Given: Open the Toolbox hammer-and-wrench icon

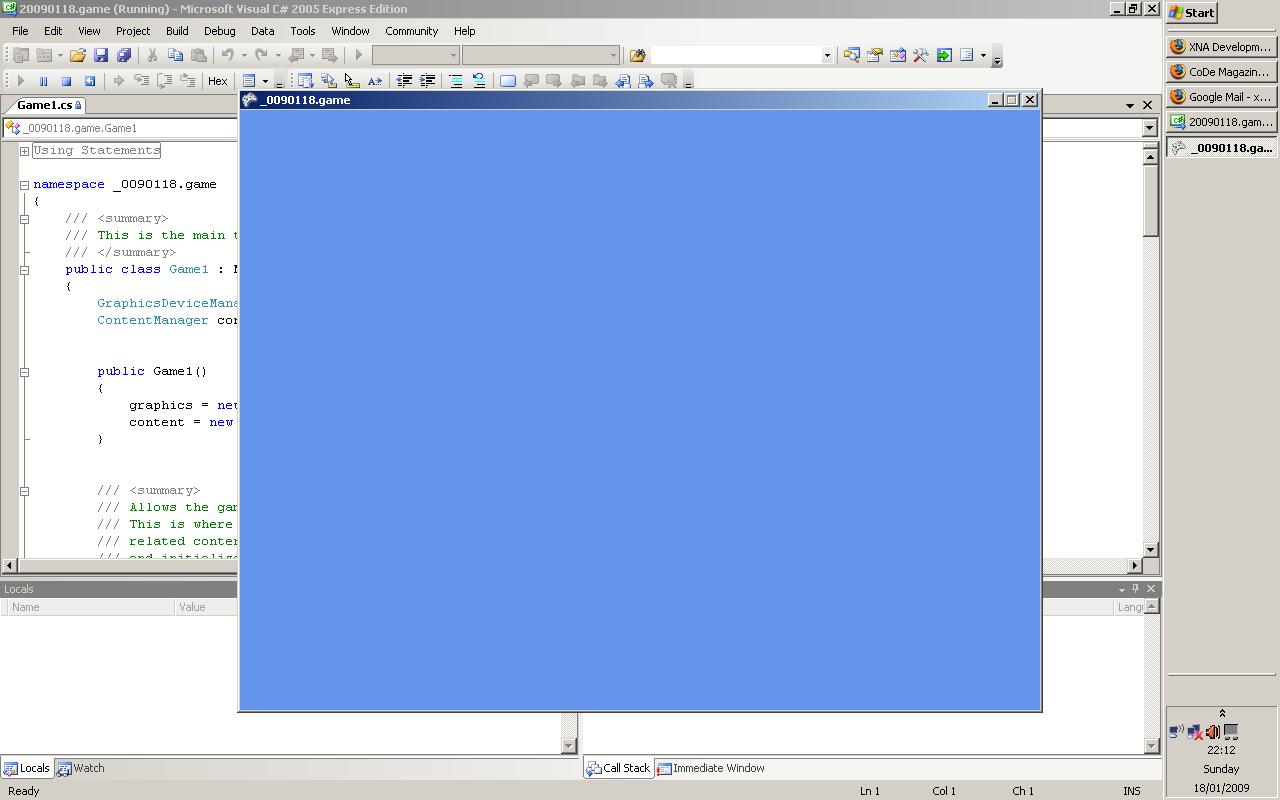Looking at the screenshot, I should [920, 55].
